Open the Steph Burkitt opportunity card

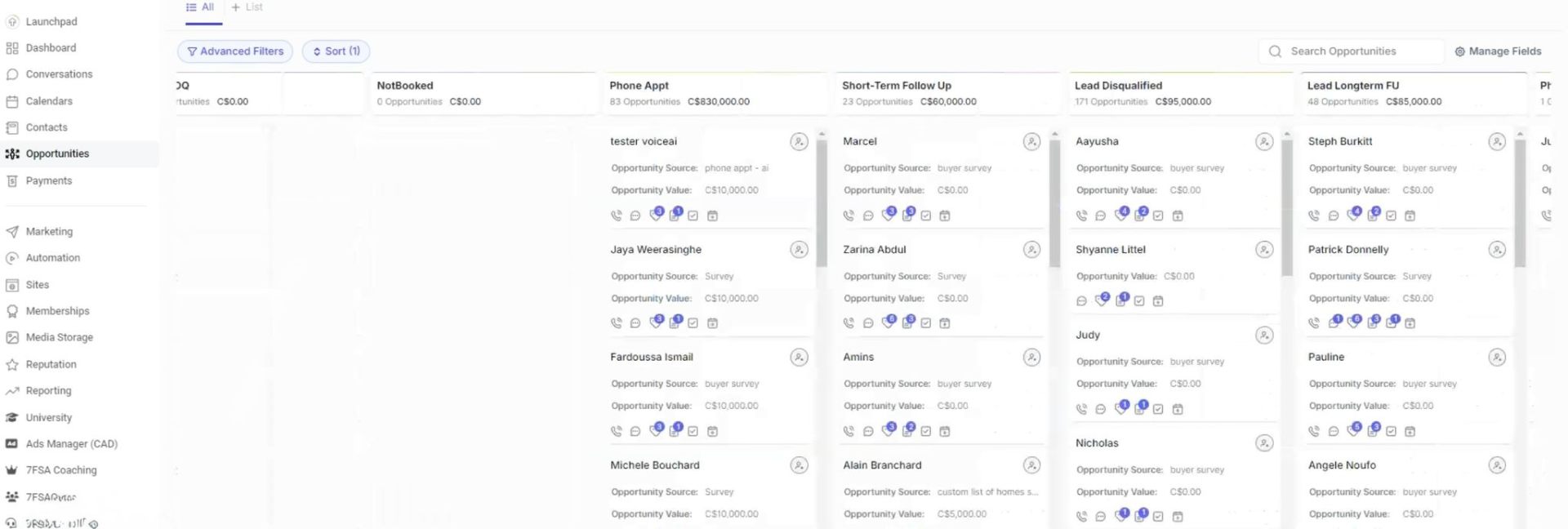click(1406, 178)
